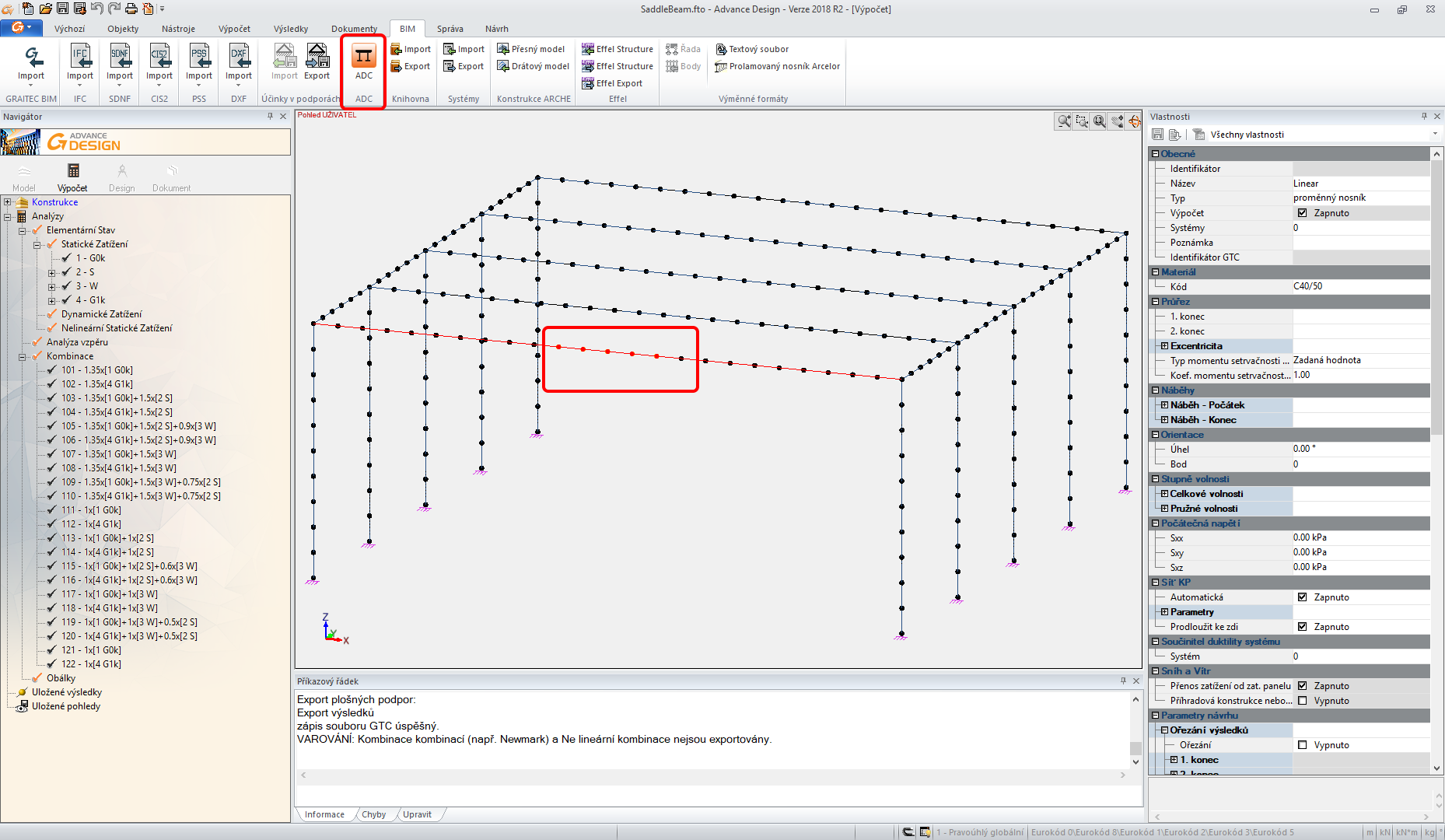The width and height of the screenshot is (1445, 840).
Task: Click the ADC button in the BIM ribbon
Action: click(x=363, y=62)
